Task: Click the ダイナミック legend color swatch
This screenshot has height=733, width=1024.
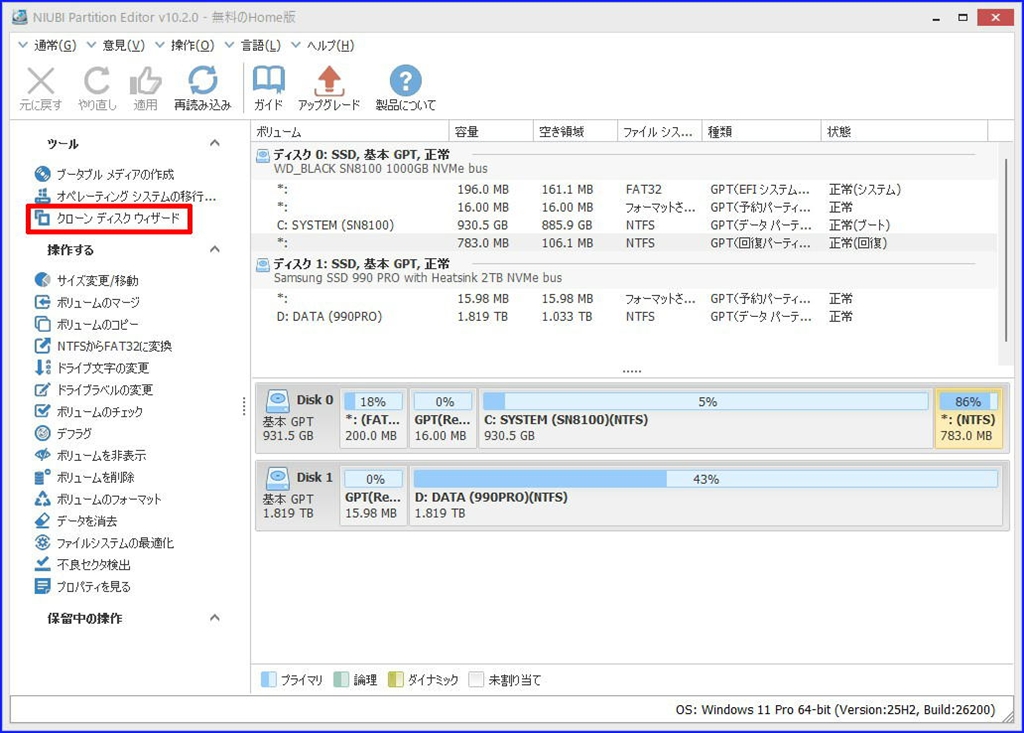Action: coord(395,679)
